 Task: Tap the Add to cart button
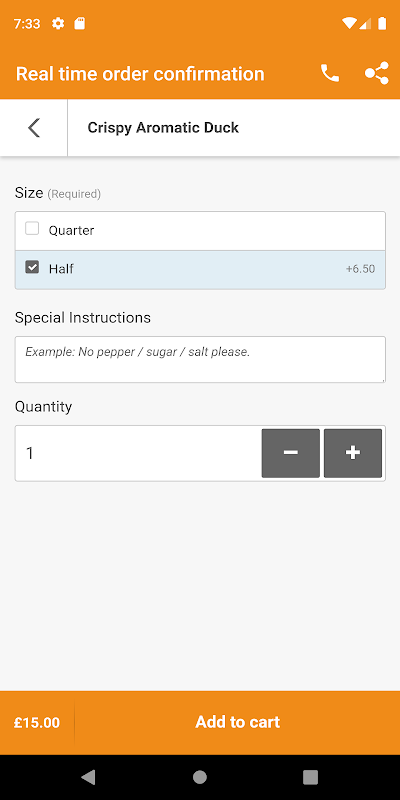click(x=238, y=722)
